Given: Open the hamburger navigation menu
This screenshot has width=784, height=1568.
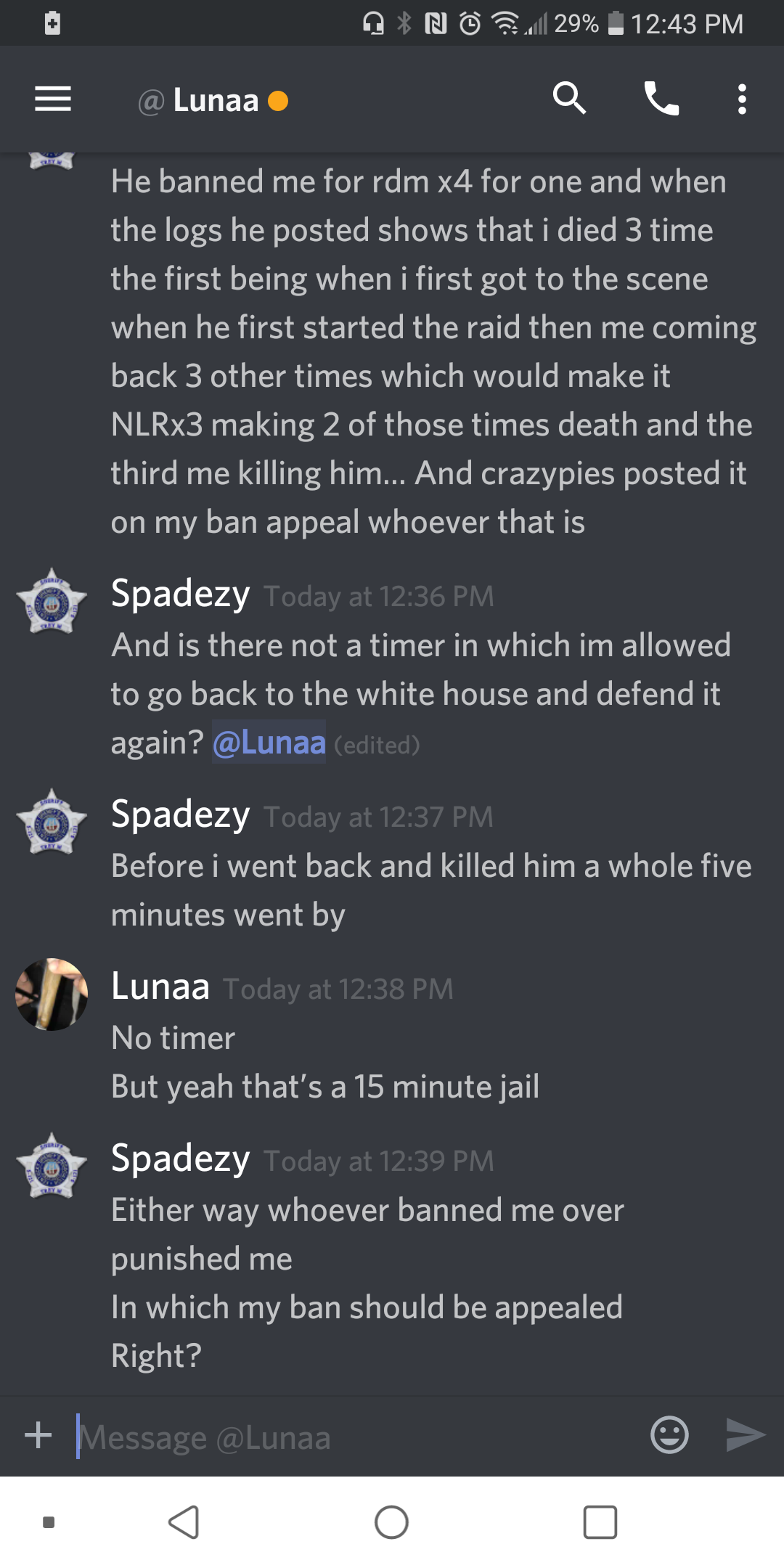Looking at the screenshot, I should tap(53, 99).
